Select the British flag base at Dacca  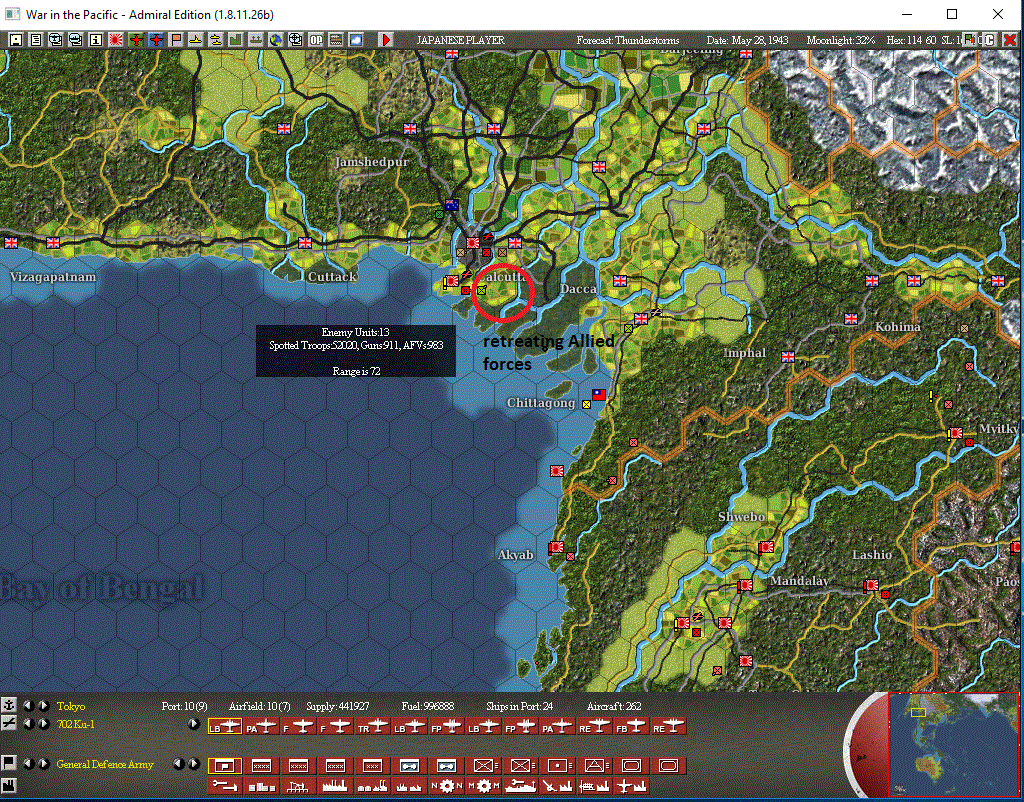click(x=620, y=281)
